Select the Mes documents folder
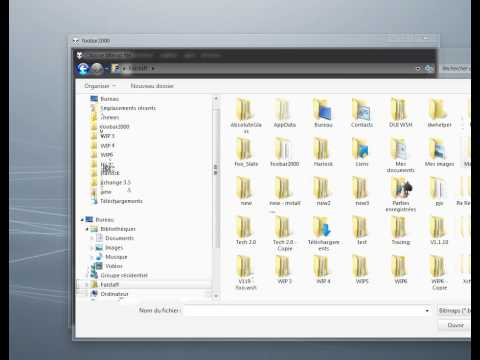Screen dimensions: 480x360 (400, 155)
